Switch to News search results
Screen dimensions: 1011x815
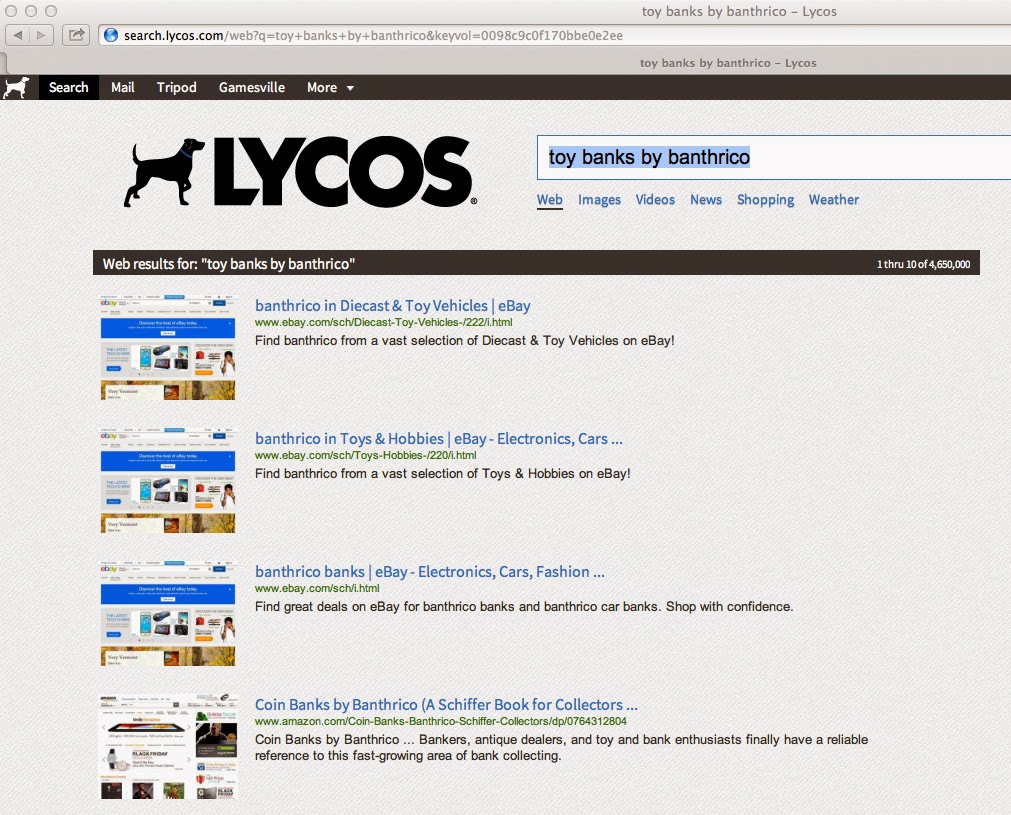point(706,200)
